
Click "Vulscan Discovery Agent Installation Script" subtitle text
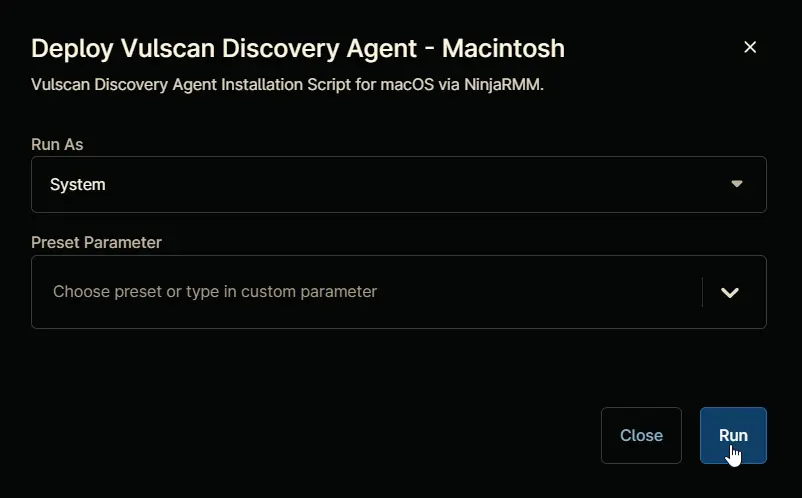[x=191, y=84]
